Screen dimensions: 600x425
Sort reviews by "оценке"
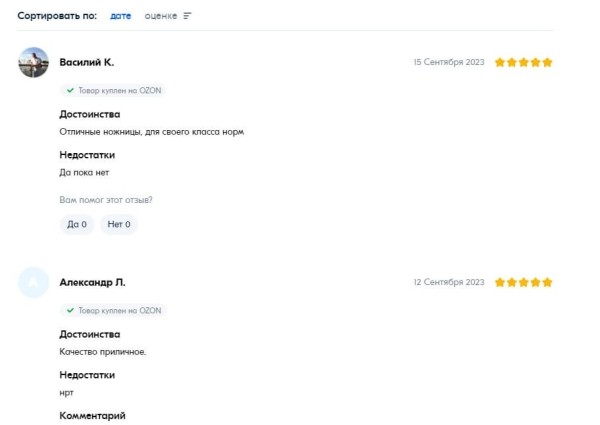160,16
